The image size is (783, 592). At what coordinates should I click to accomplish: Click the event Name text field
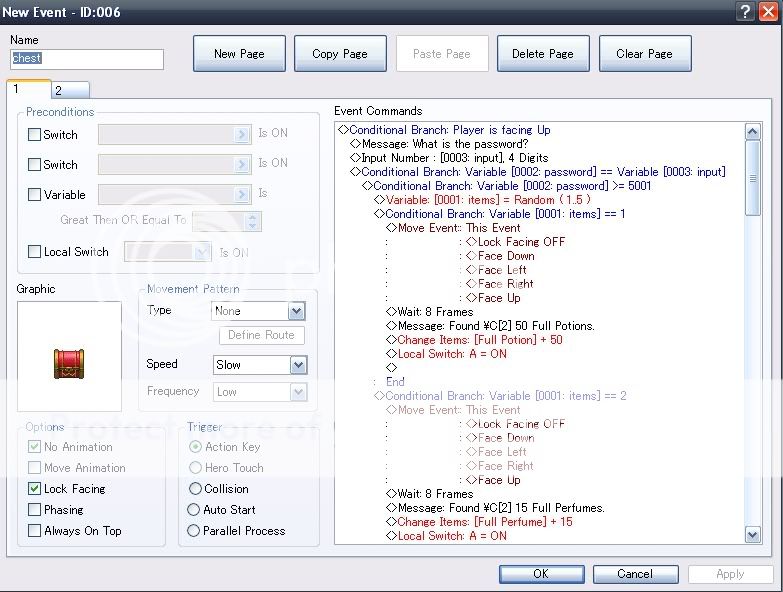(x=86, y=59)
